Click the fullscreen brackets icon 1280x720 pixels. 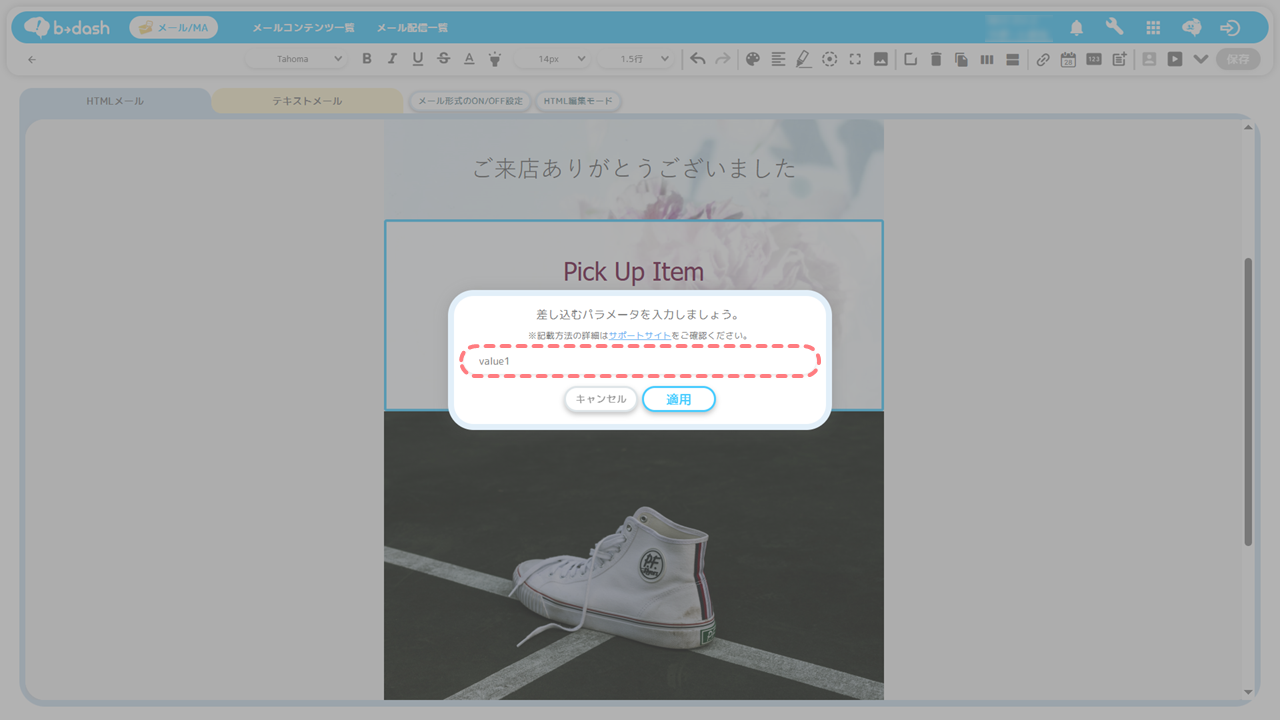pos(855,59)
